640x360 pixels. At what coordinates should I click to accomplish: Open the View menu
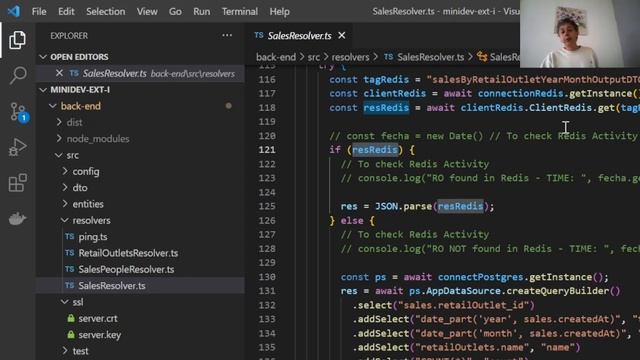(x=147, y=11)
